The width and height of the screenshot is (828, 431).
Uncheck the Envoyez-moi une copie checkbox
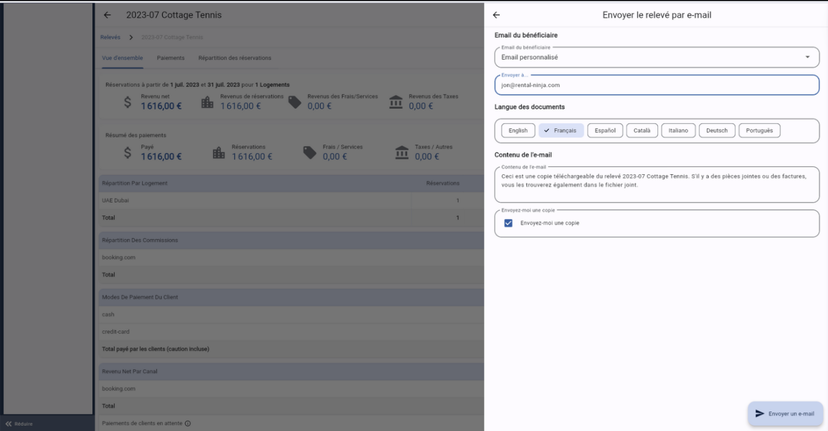point(508,223)
